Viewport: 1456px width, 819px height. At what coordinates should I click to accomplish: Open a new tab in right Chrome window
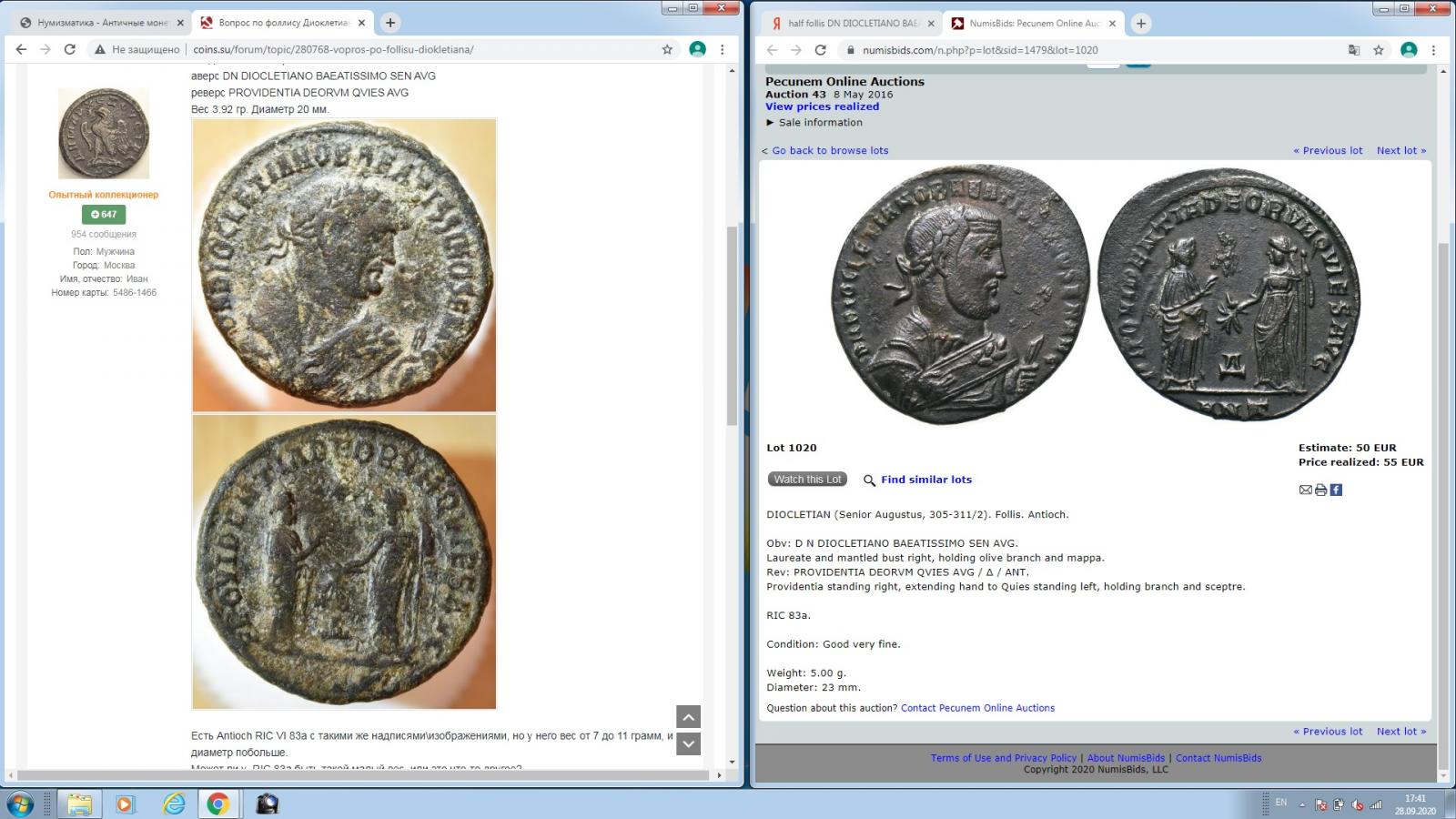1140,24
